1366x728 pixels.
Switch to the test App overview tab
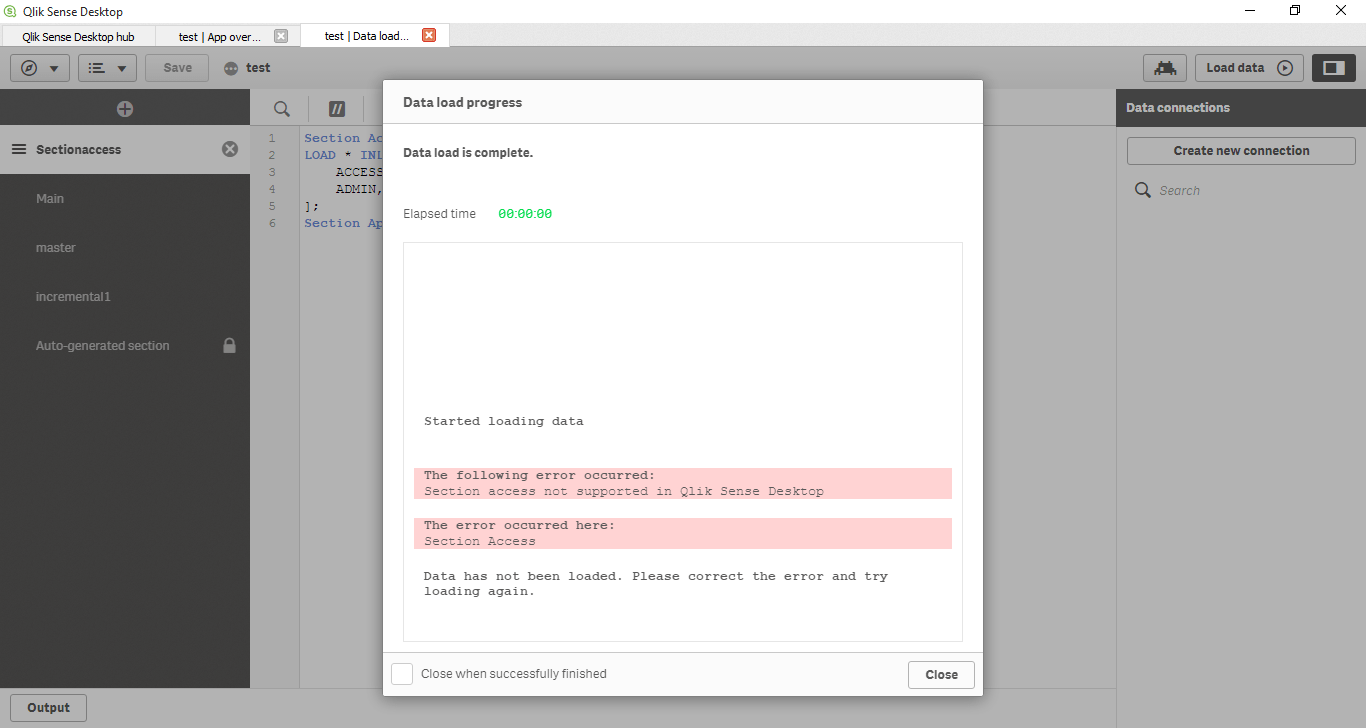pyautogui.click(x=220, y=36)
